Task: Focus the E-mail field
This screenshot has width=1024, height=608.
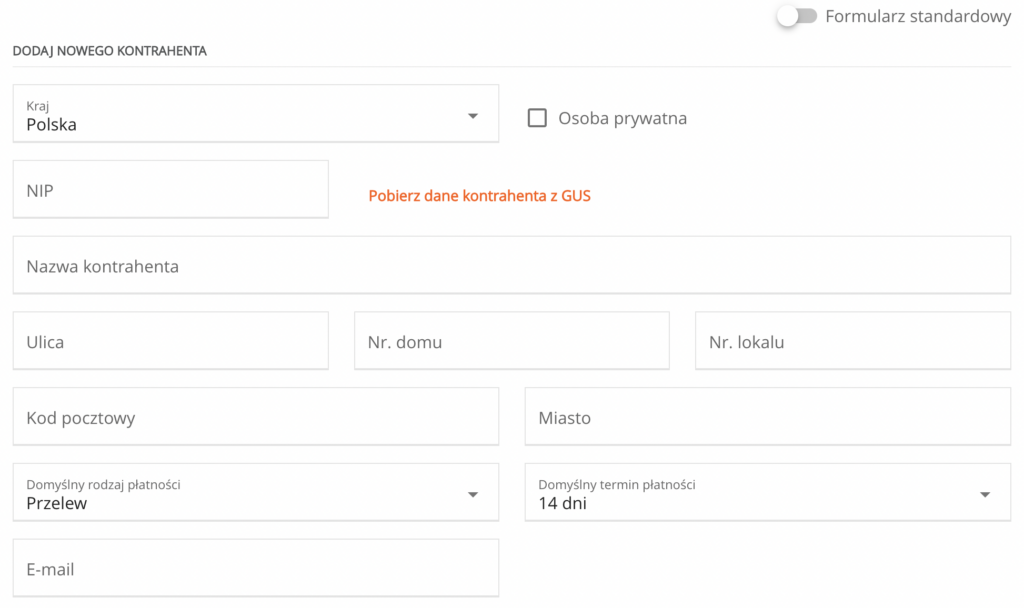Action: tap(255, 567)
